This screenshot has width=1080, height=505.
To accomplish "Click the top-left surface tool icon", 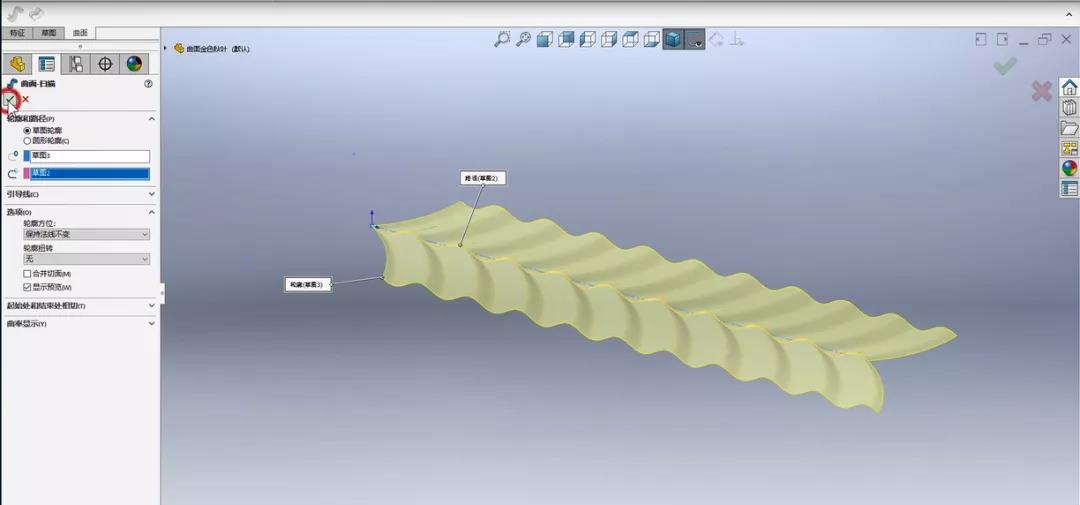I will tap(15, 13).
